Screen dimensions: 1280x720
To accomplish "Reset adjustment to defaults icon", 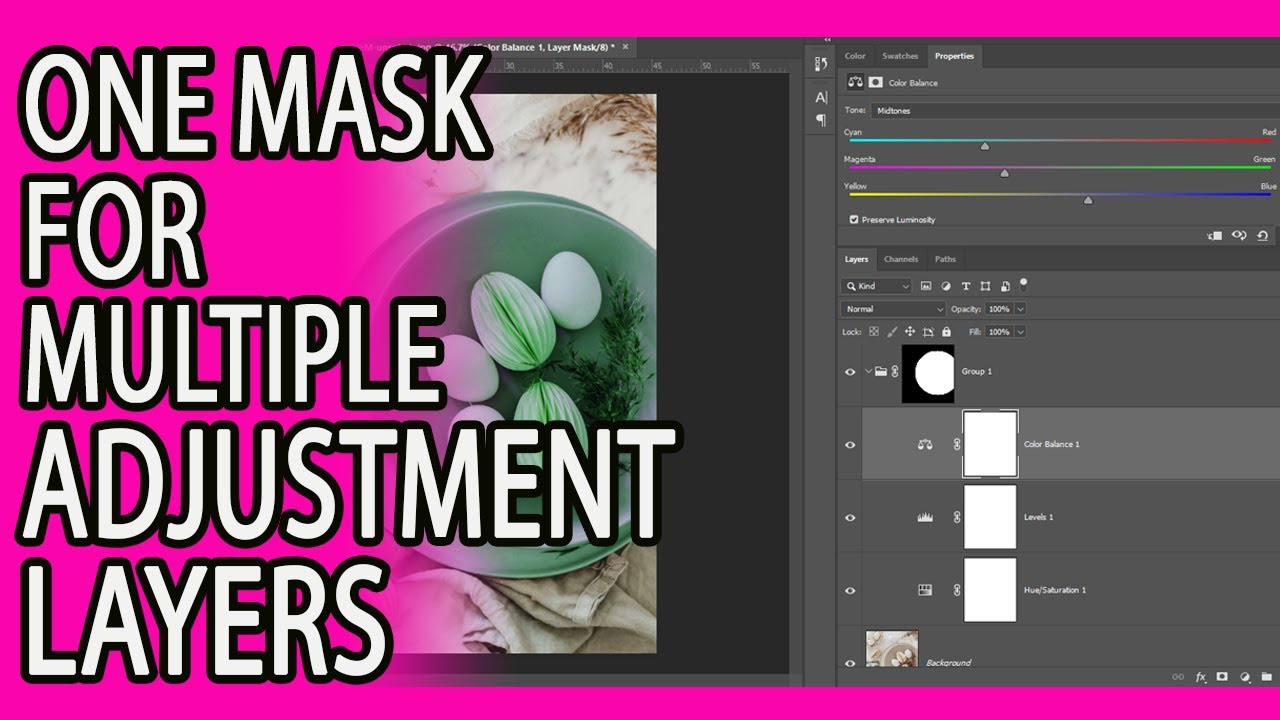I will (1263, 236).
